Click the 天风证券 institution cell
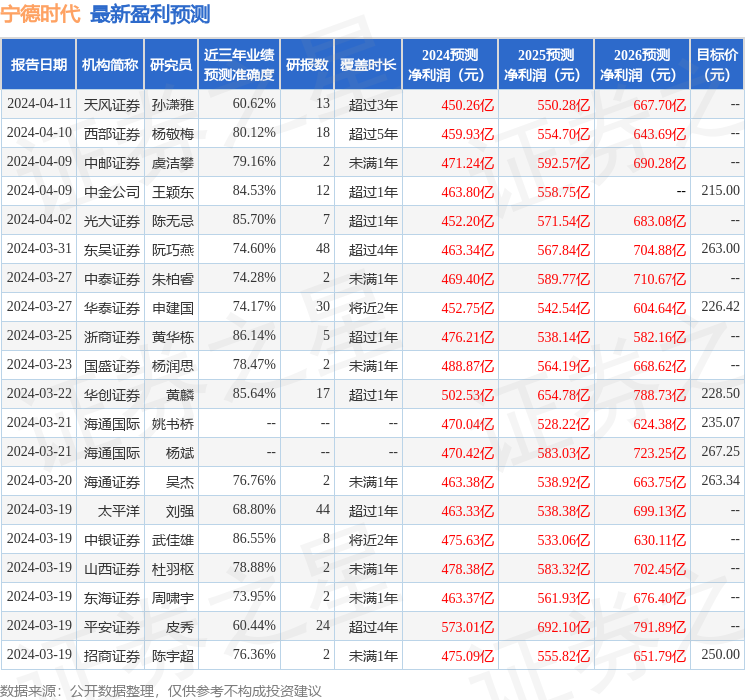 [x=112, y=105]
